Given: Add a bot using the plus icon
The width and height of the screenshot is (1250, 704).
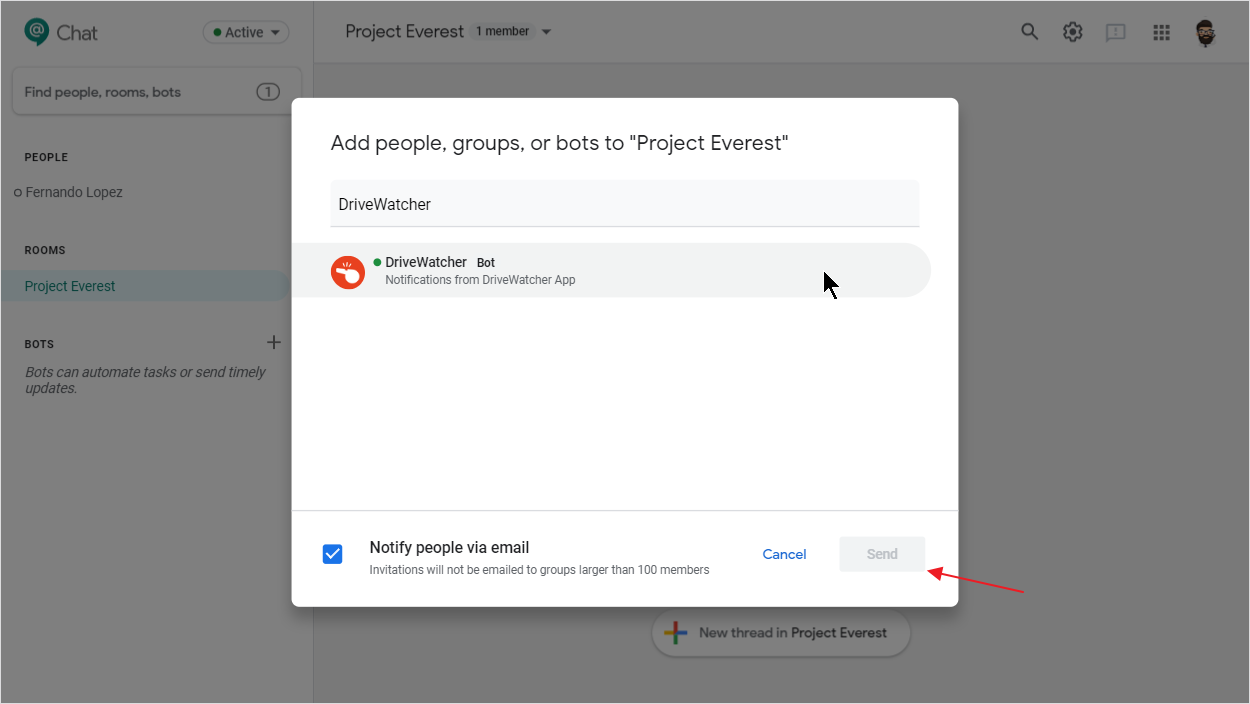Looking at the screenshot, I should point(273,342).
